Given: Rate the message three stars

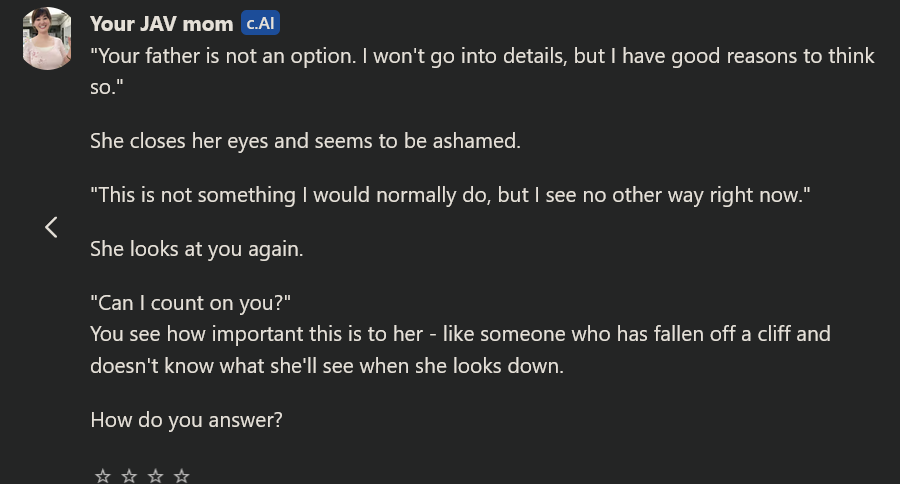Looking at the screenshot, I should [x=156, y=475].
